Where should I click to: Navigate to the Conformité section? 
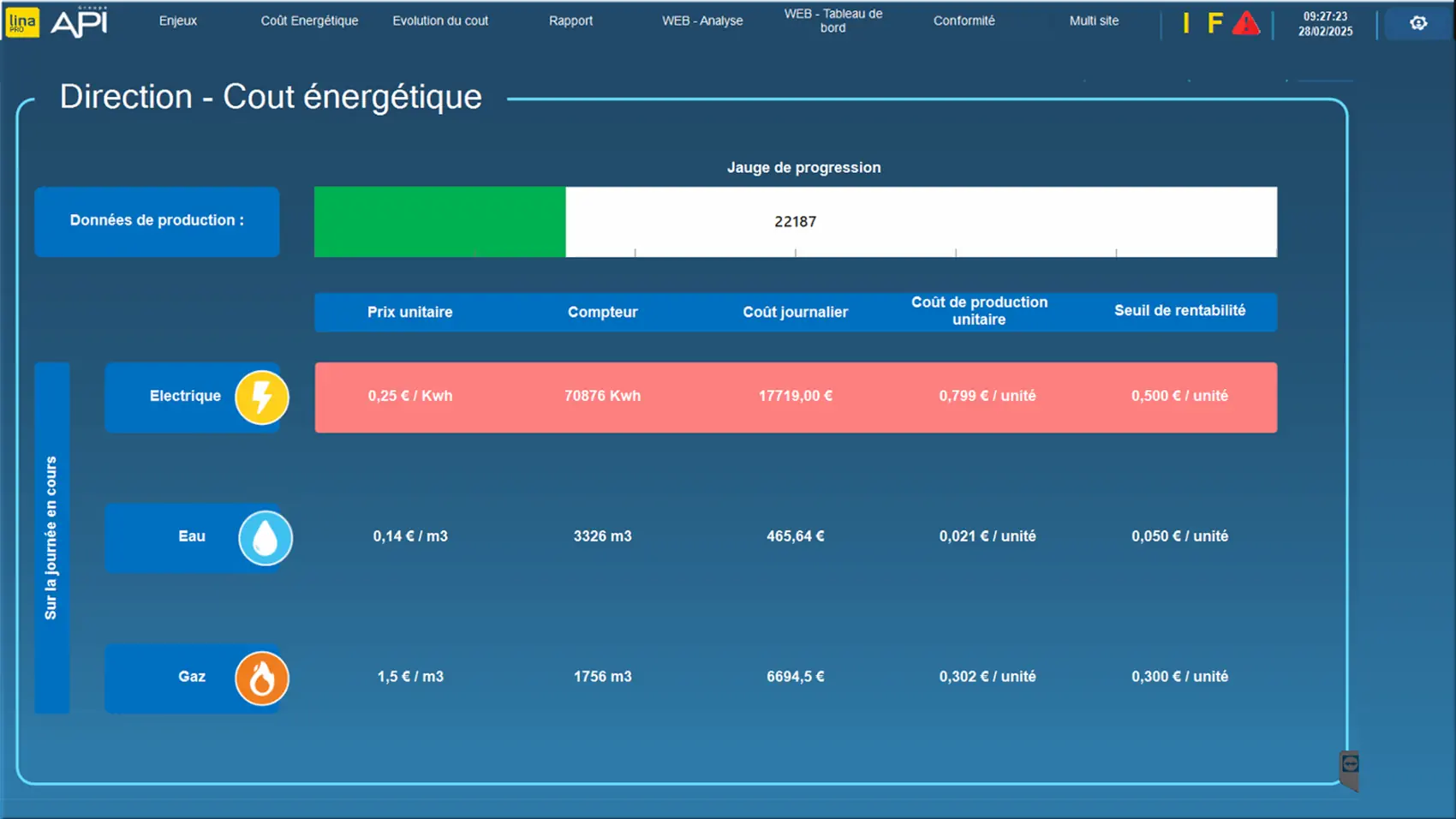(964, 21)
